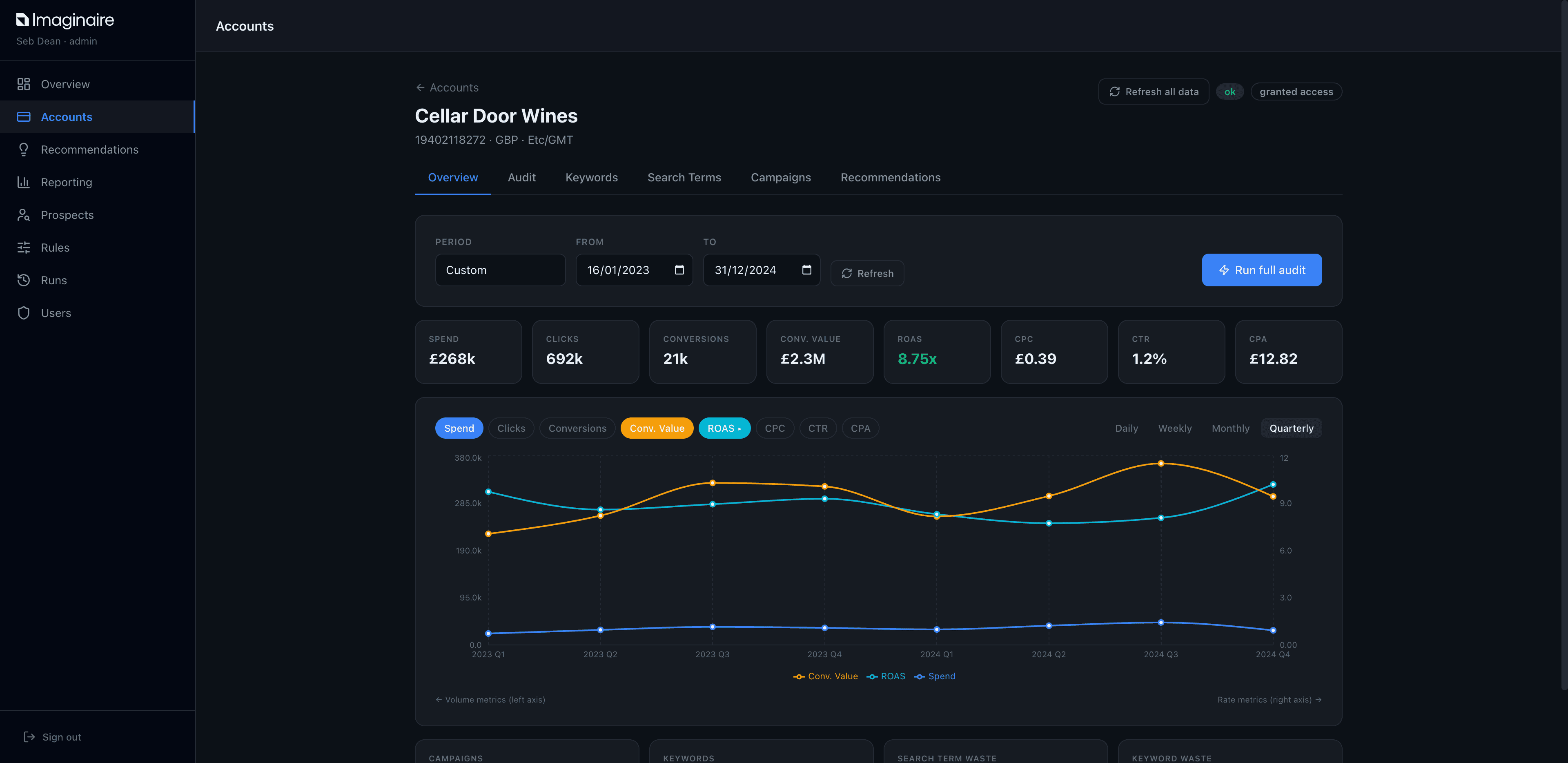Click the Reporting bar chart icon
1568x763 pixels.
[x=24, y=182]
